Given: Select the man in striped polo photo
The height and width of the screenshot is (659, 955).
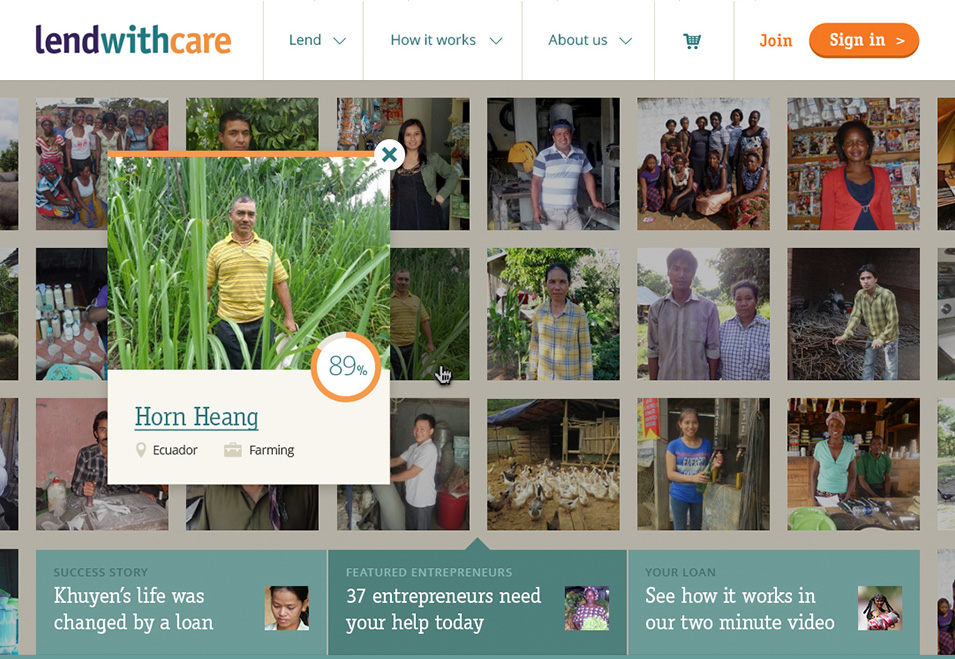Looking at the screenshot, I should pos(553,164).
